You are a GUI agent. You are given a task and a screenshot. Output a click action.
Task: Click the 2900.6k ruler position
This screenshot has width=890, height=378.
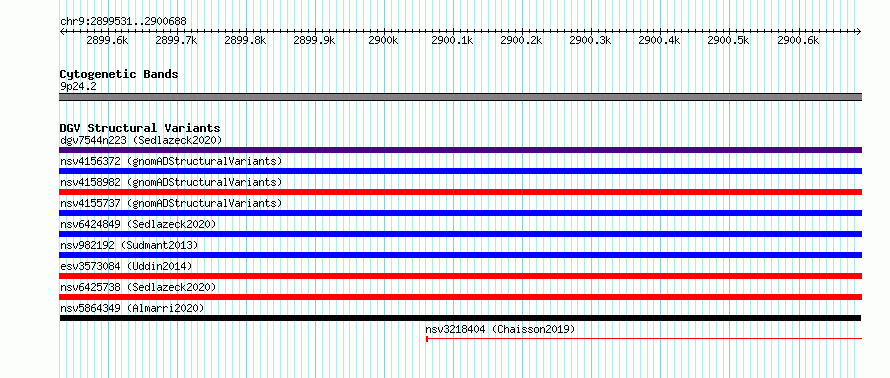tap(798, 40)
